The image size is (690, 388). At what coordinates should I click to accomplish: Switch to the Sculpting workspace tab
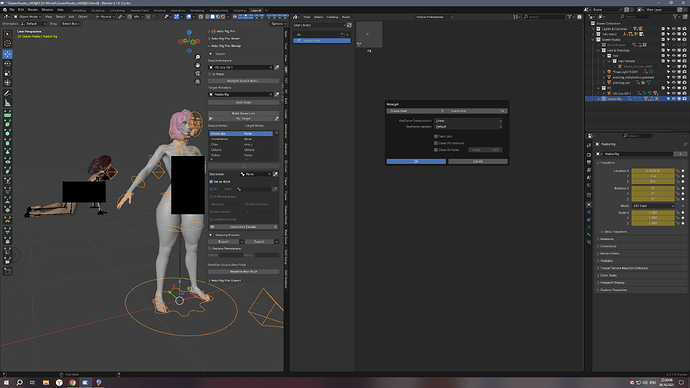pyautogui.click(x=98, y=10)
